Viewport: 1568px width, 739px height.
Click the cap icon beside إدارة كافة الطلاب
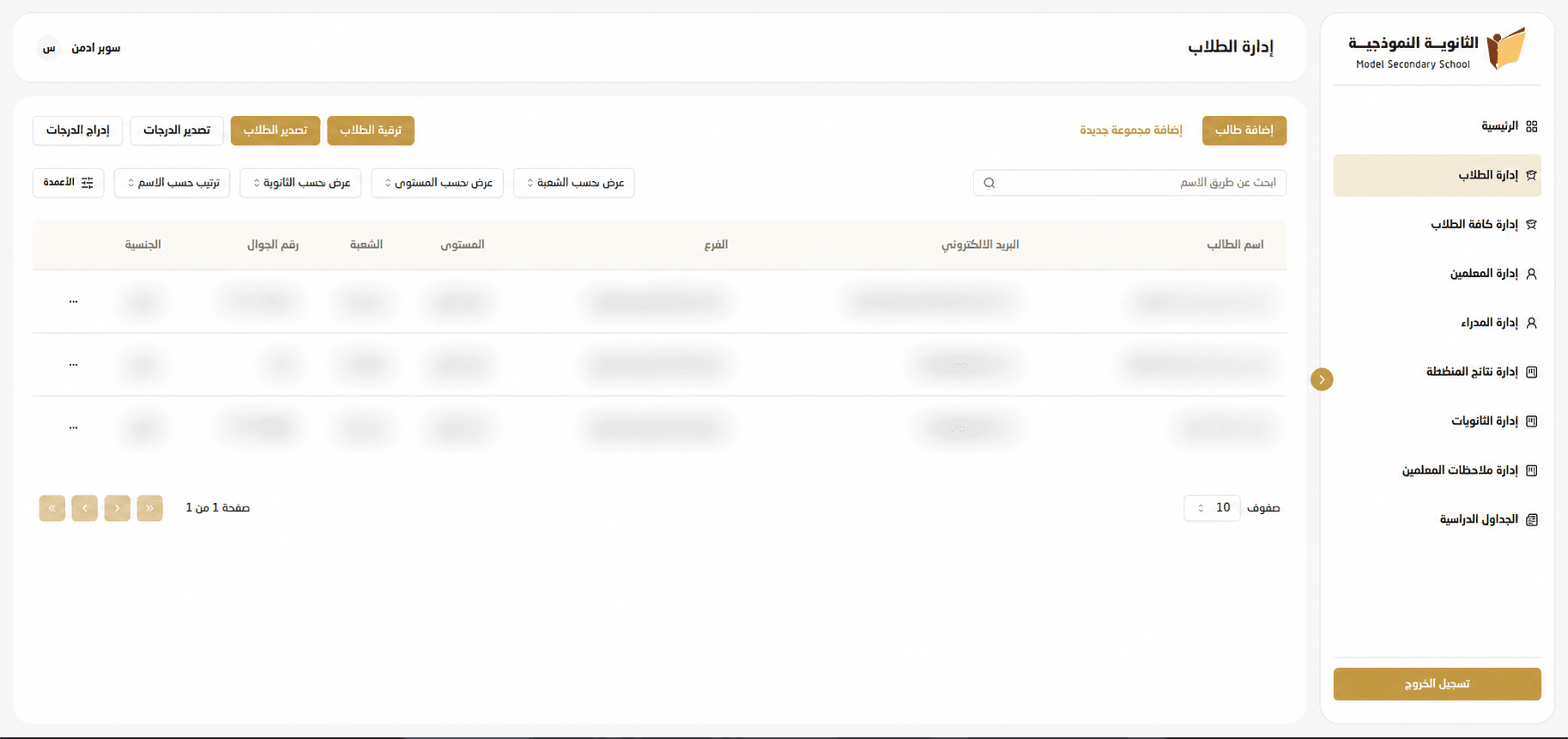pyautogui.click(x=1532, y=224)
